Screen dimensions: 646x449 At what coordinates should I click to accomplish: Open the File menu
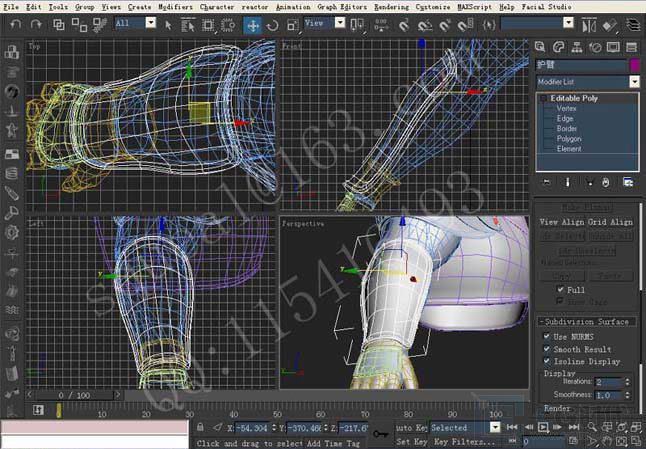coord(11,7)
